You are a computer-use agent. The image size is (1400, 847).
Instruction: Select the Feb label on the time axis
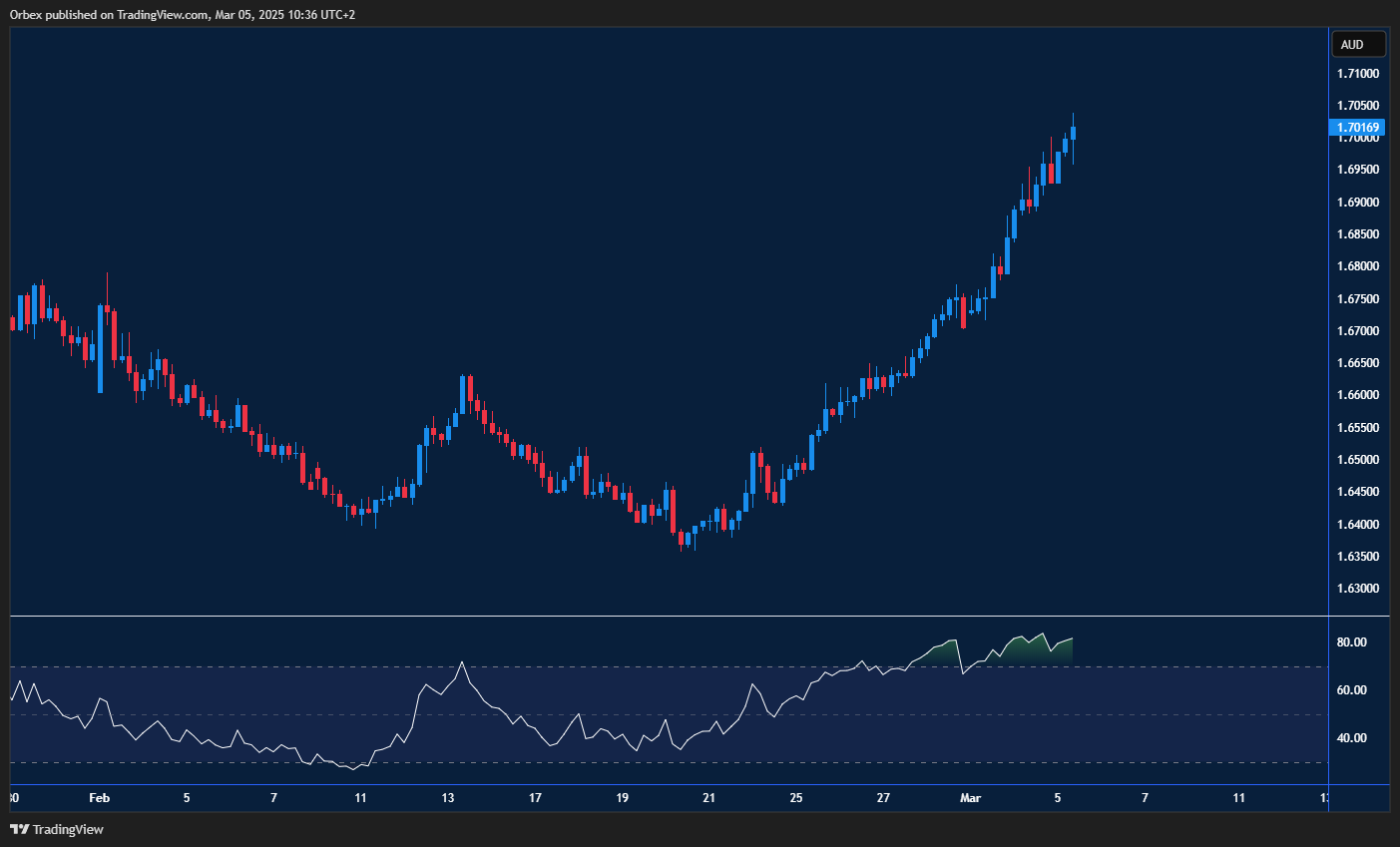tap(99, 798)
